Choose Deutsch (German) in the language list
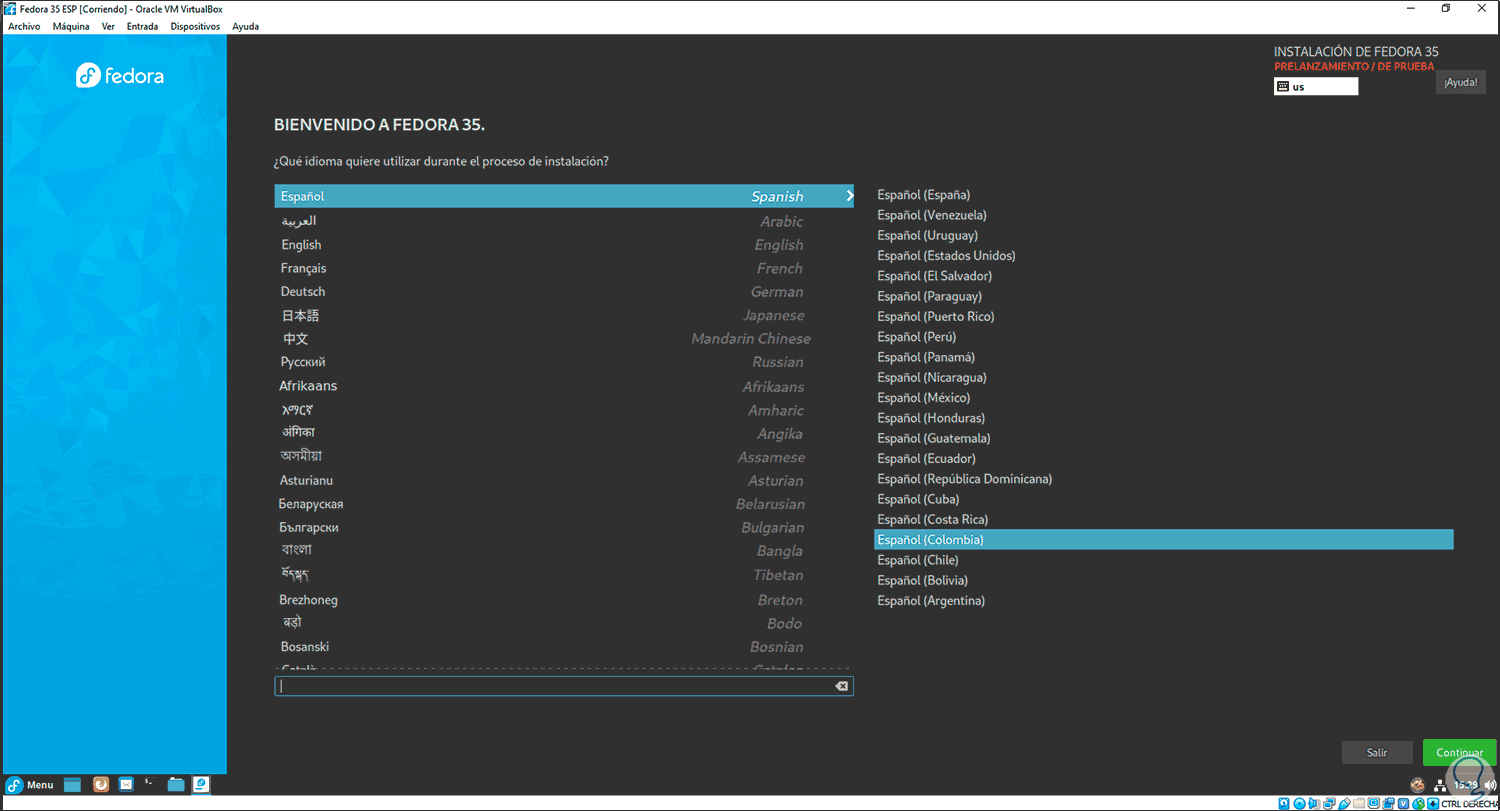Image resolution: width=1500 pixels, height=811 pixels. [x=564, y=292]
